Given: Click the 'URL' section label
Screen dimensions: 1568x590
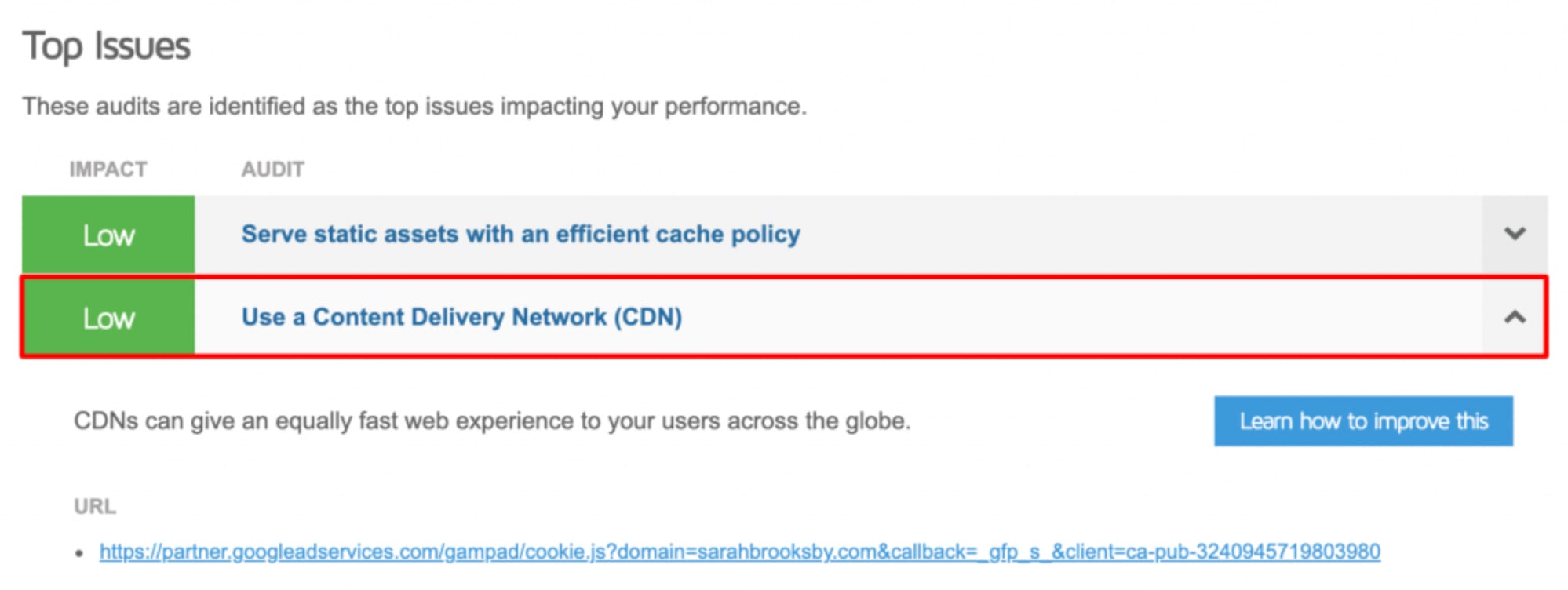Looking at the screenshot, I should click(95, 507).
